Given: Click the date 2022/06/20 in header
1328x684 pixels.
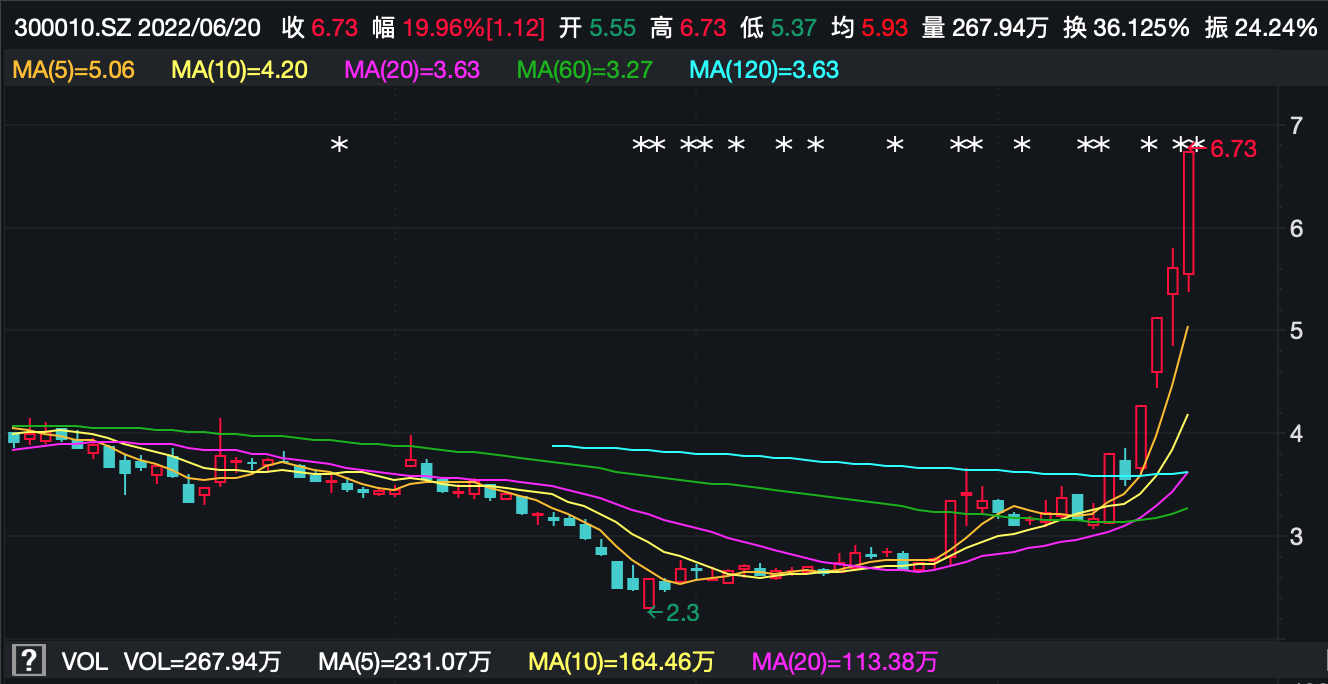Looking at the screenshot, I should tap(200, 28).
